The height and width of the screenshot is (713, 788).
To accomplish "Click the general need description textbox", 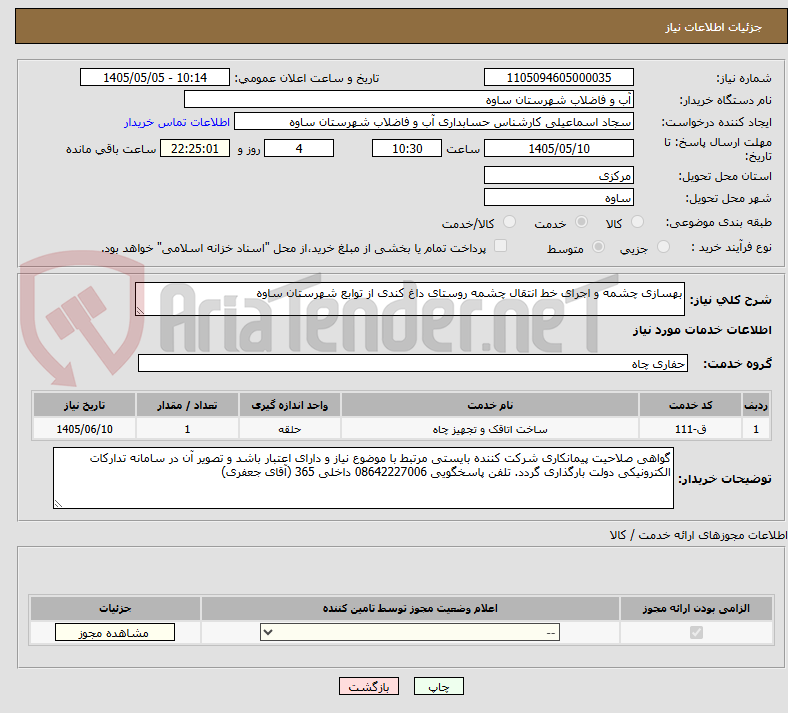I will pos(410,299).
